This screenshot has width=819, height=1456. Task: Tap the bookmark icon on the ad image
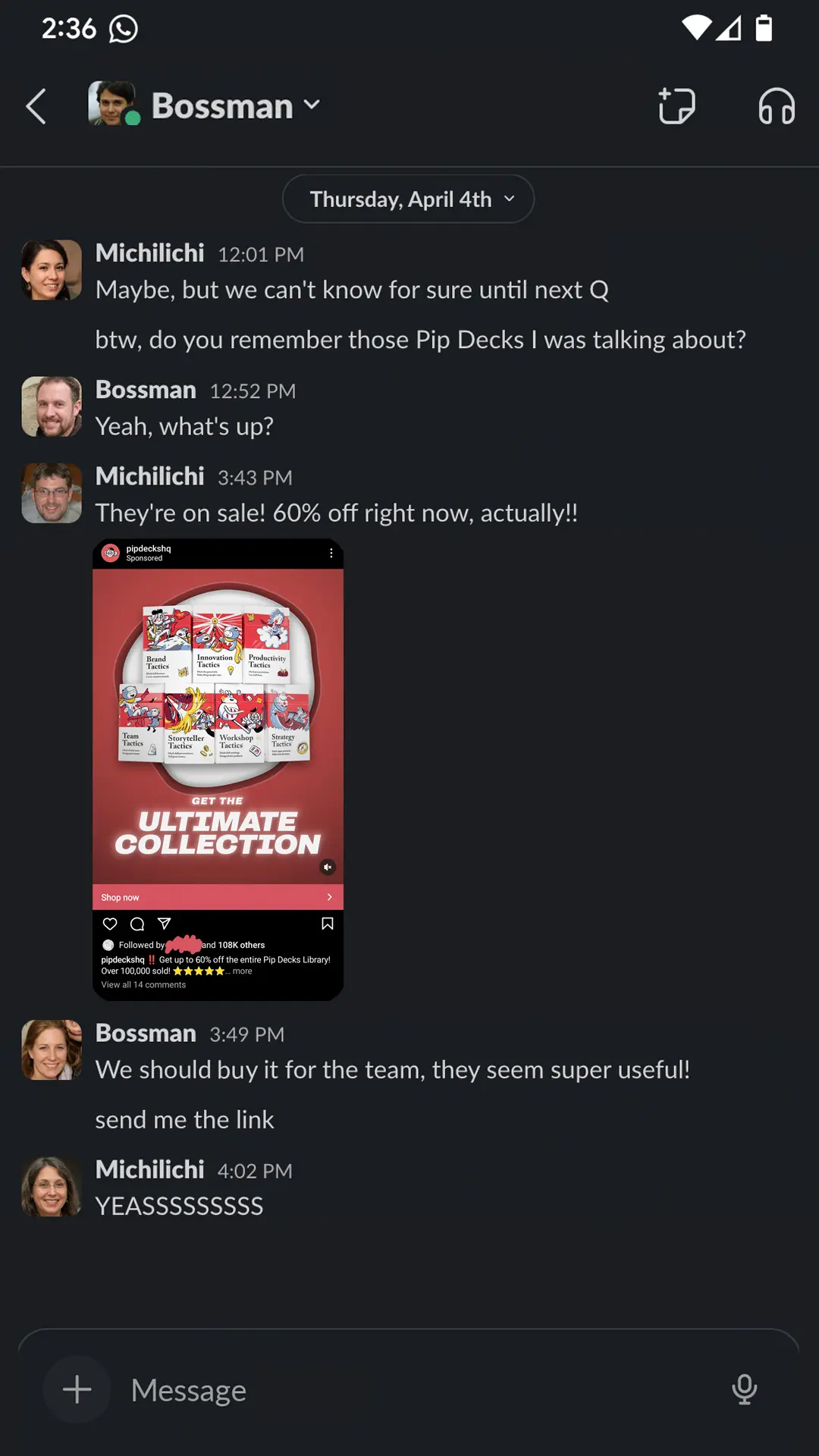point(328,924)
